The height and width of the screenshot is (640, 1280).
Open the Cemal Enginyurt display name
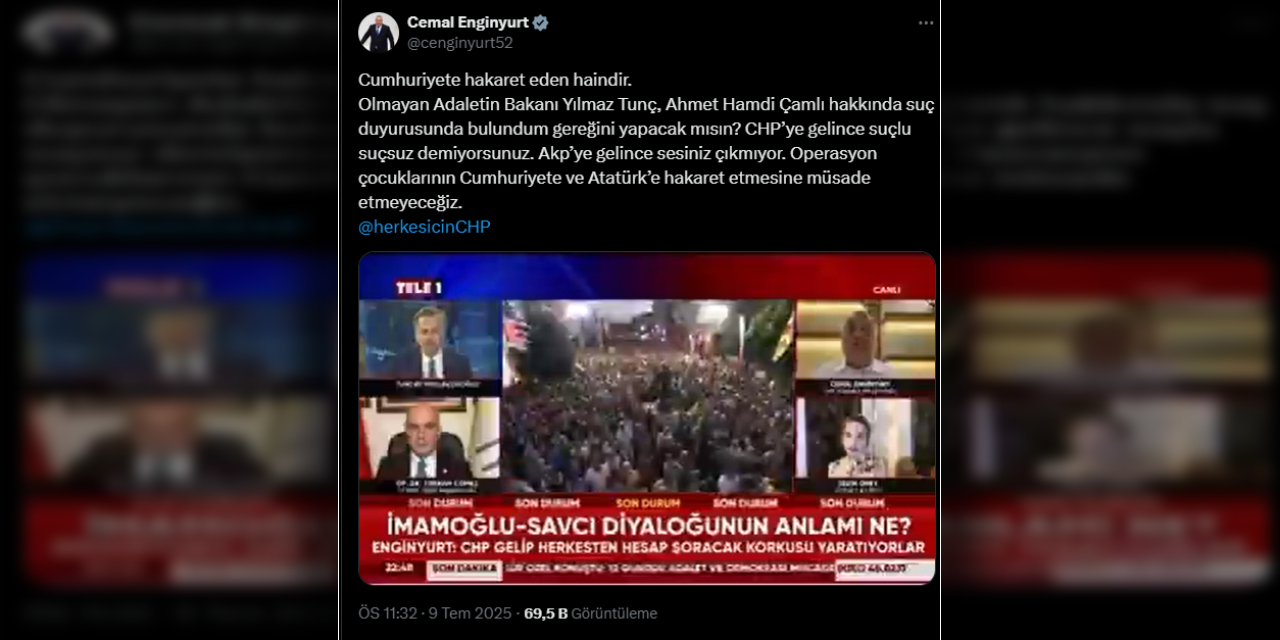pyautogui.click(x=468, y=22)
